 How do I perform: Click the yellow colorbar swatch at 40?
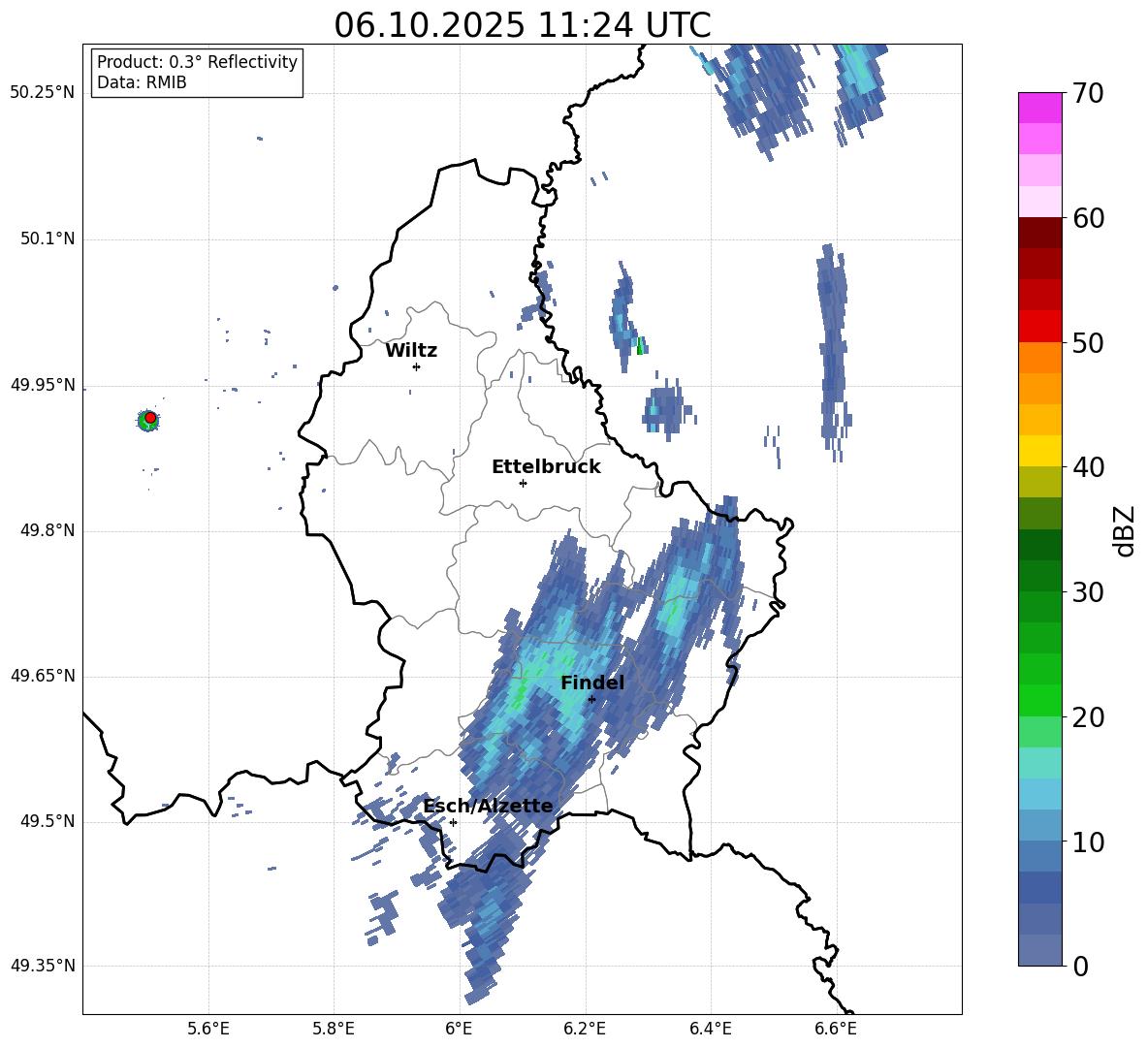point(1039,451)
